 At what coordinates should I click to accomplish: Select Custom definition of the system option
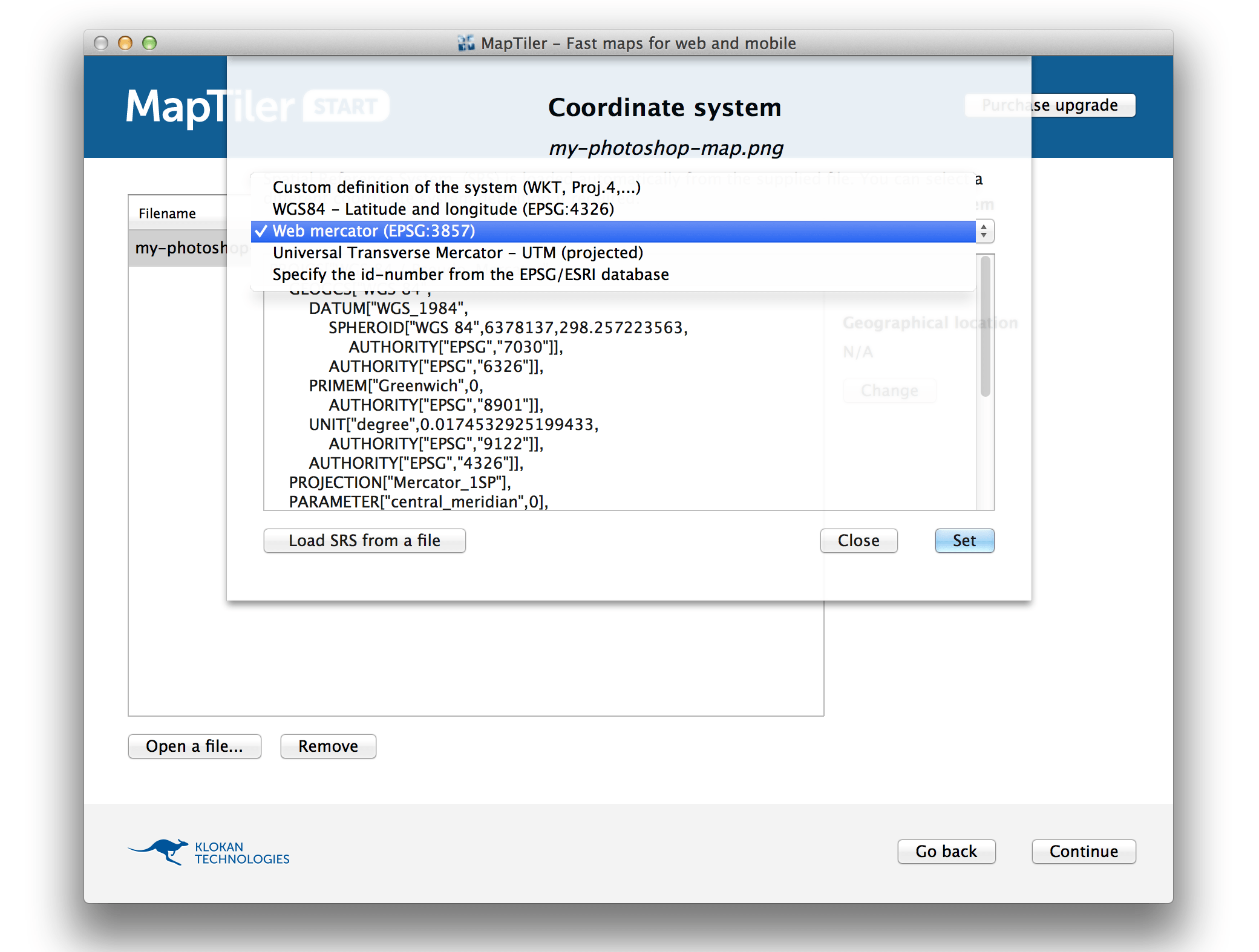coord(613,187)
